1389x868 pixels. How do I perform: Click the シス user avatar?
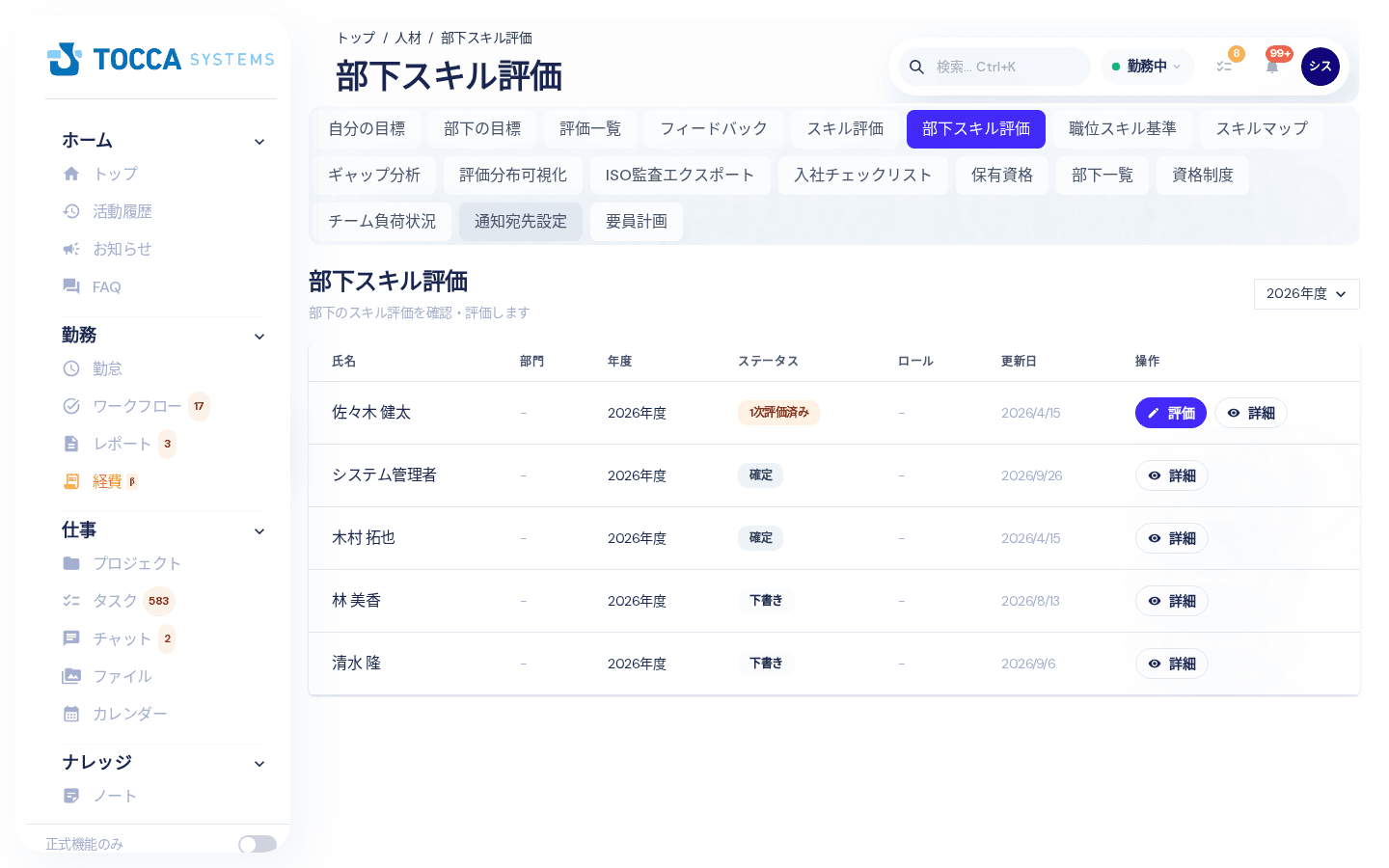1321,67
